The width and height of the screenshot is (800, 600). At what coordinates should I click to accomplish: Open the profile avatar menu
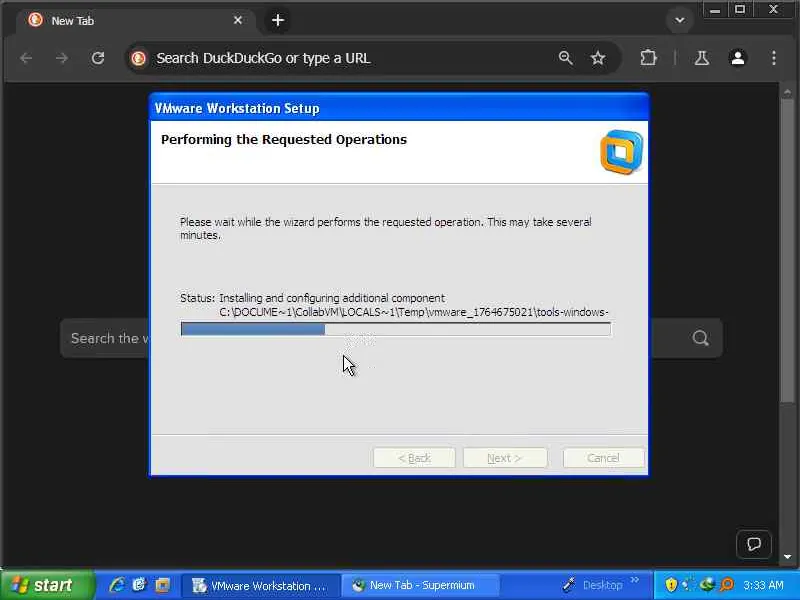point(738,58)
